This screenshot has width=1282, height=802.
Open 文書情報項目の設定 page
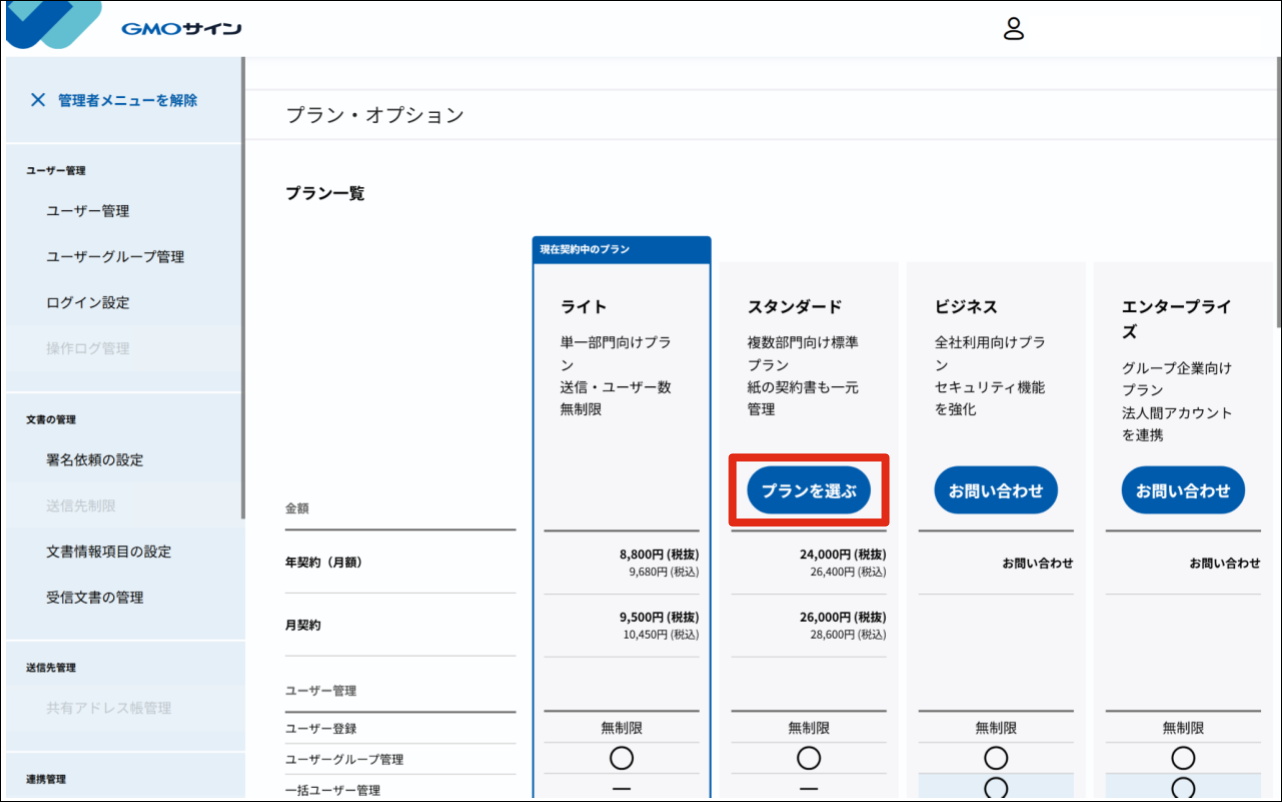[x=108, y=552]
